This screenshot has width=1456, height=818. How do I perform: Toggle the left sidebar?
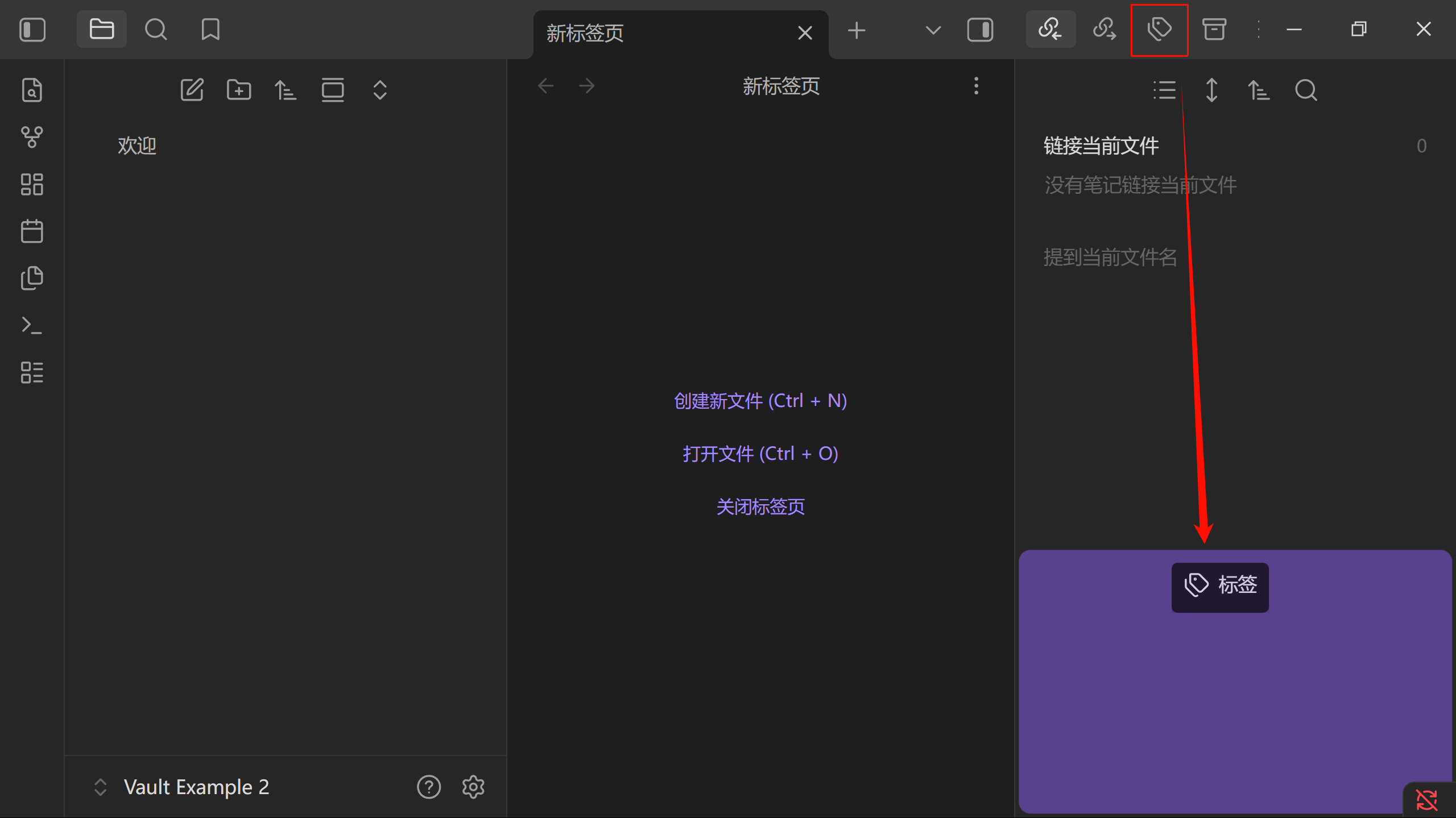click(x=32, y=29)
